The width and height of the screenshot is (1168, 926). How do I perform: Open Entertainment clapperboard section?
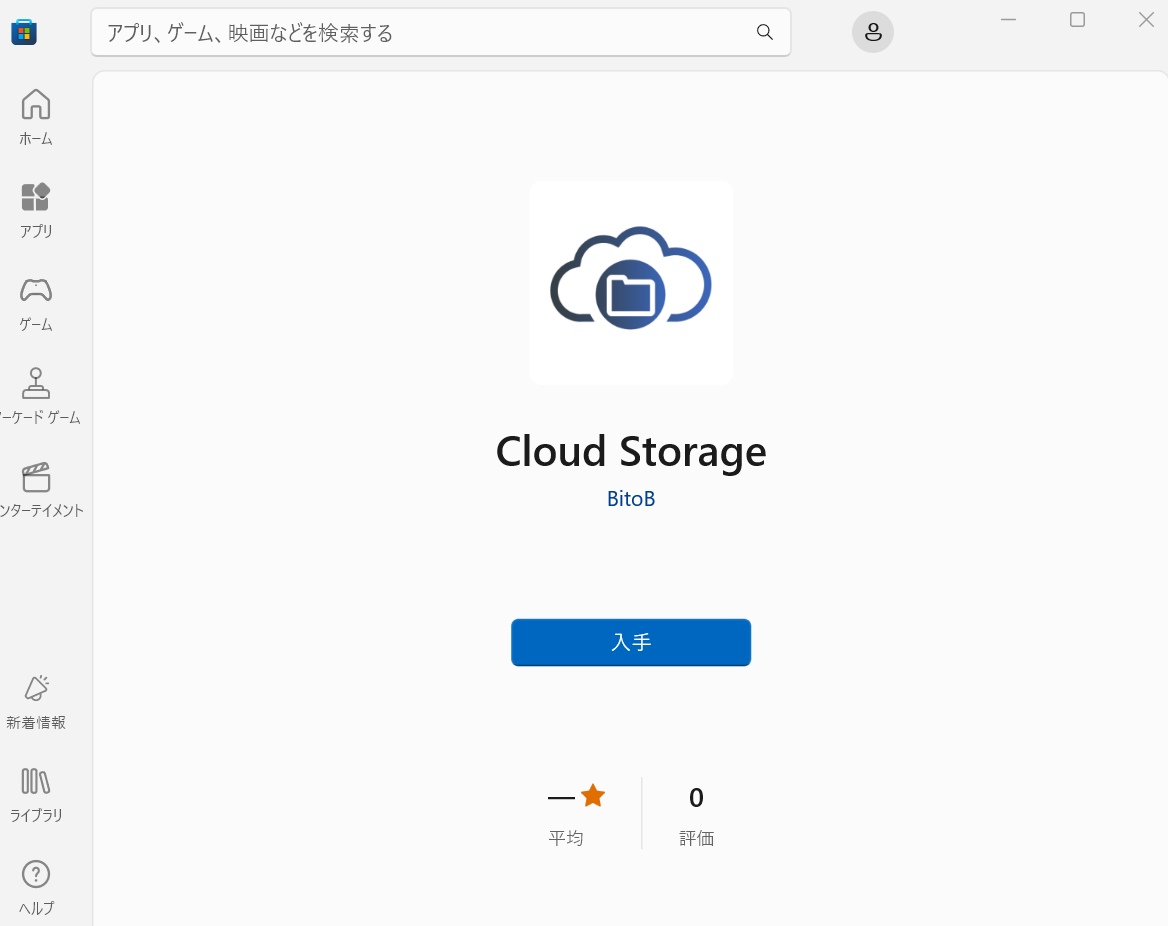pyautogui.click(x=36, y=489)
